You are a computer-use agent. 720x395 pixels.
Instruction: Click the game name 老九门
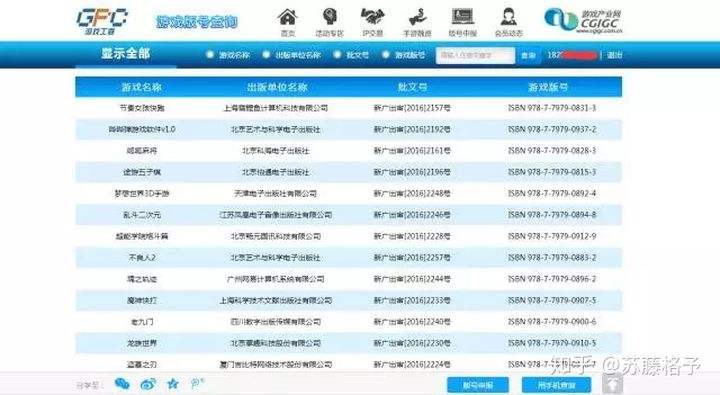(141, 322)
